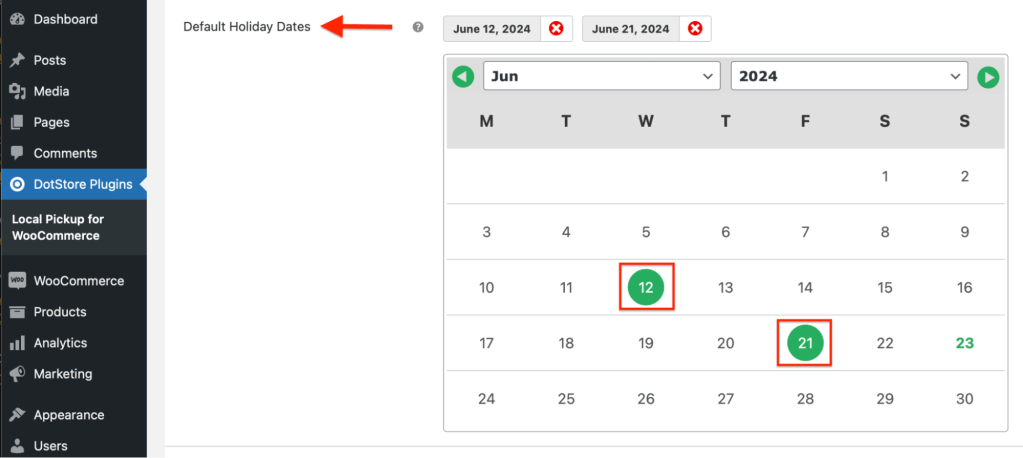
Task: Click the Analytics bar chart icon
Action: click(x=17, y=343)
